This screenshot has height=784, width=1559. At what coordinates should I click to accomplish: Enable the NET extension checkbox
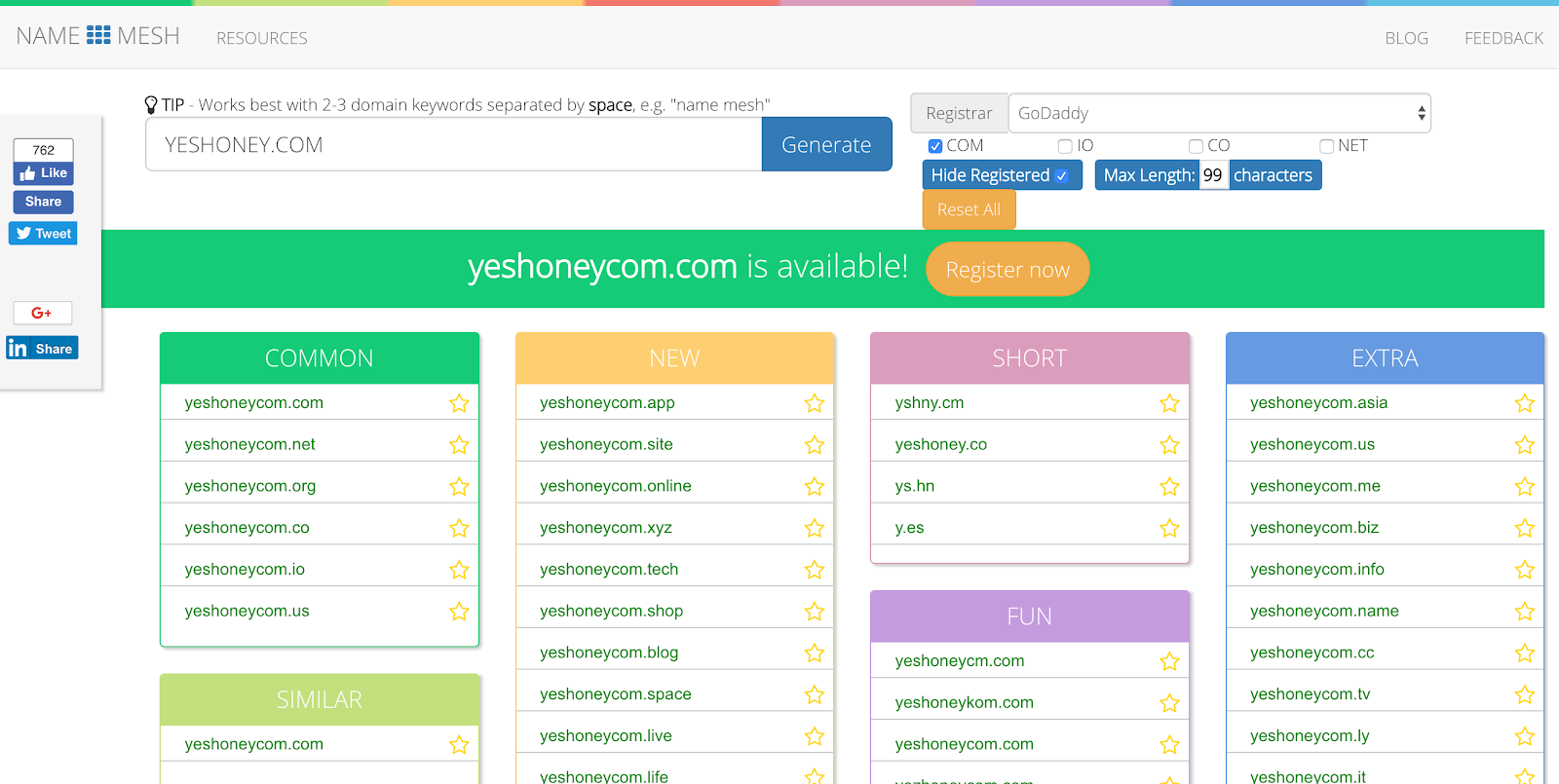pos(1326,146)
